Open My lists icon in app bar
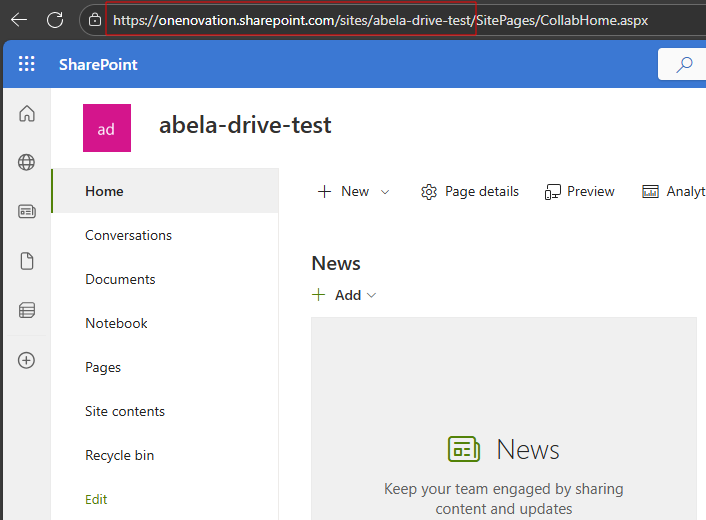This screenshot has width=706, height=520. pos(27,310)
